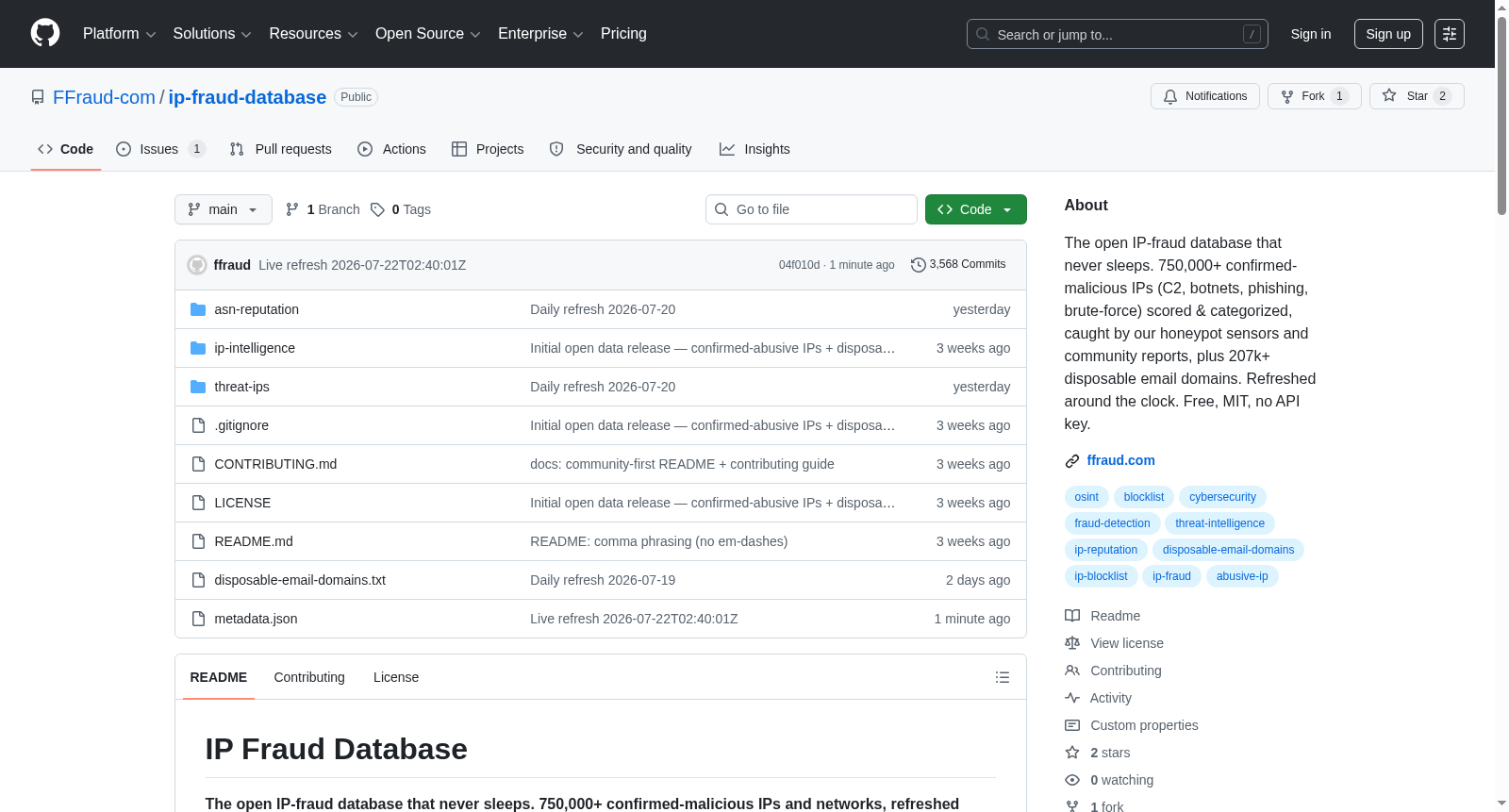
Task: Click the CONTRIBUTING.md file icon
Action: point(198,464)
